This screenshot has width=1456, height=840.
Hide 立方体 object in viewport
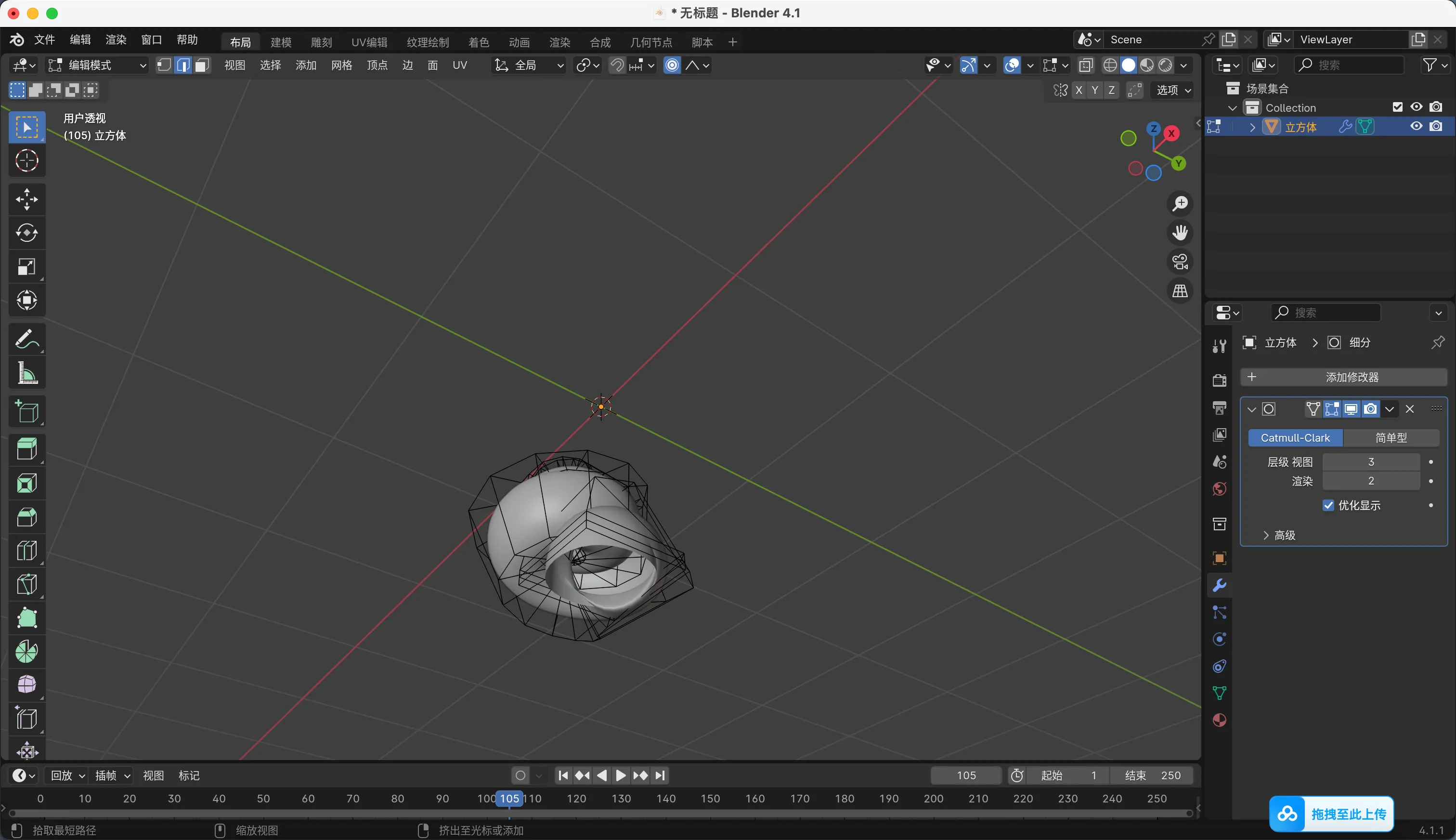1416,126
